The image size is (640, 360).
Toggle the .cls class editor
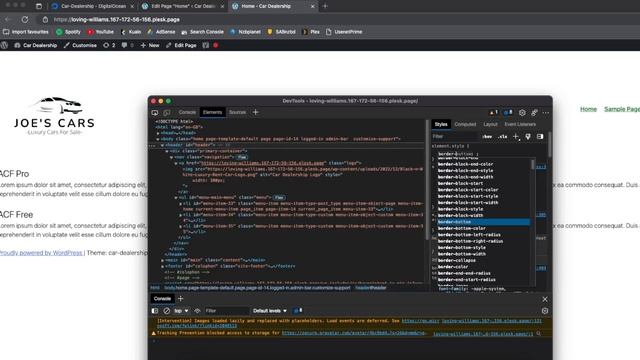pyautogui.click(x=502, y=136)
